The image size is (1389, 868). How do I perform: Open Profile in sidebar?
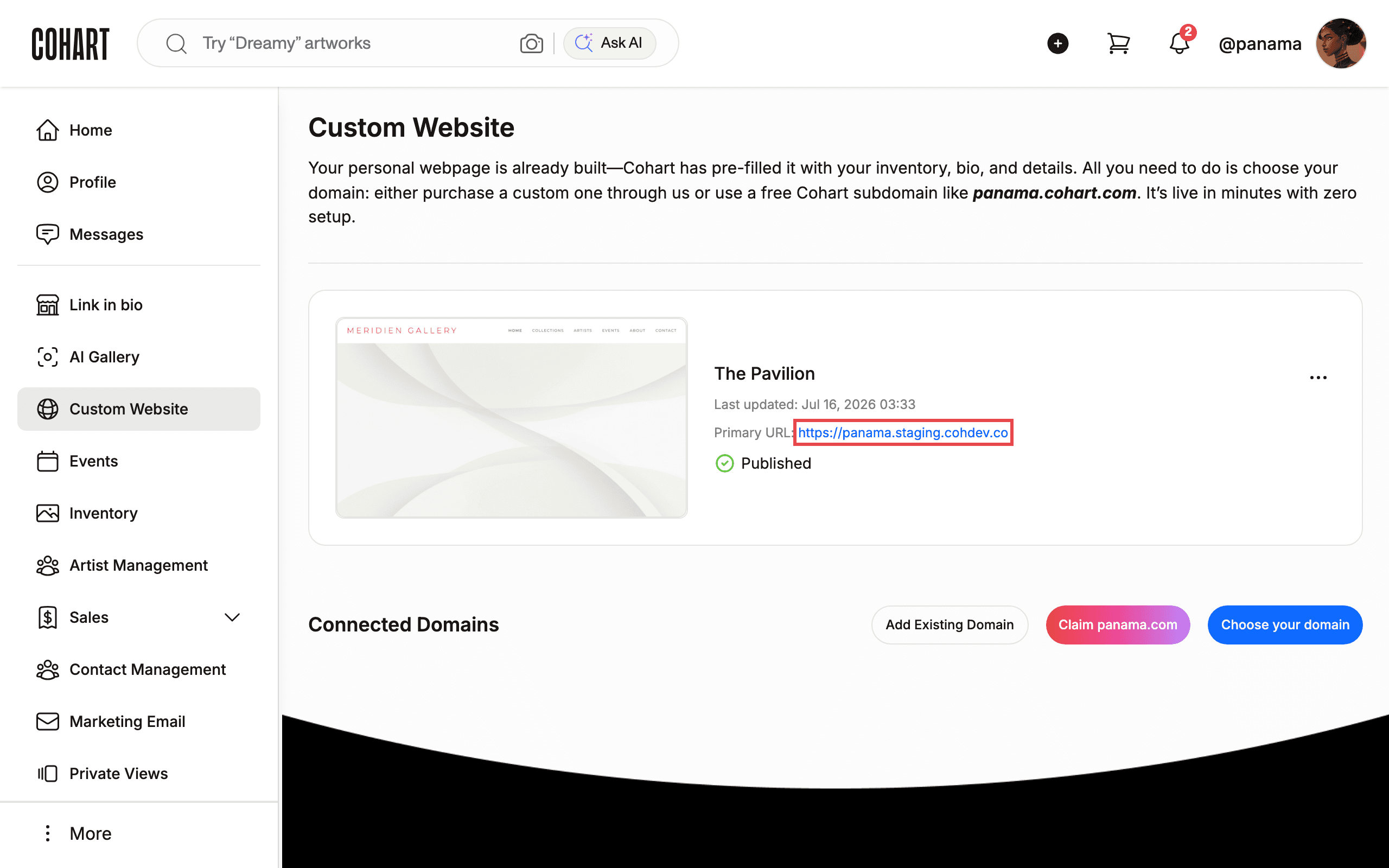pos(139,183)
